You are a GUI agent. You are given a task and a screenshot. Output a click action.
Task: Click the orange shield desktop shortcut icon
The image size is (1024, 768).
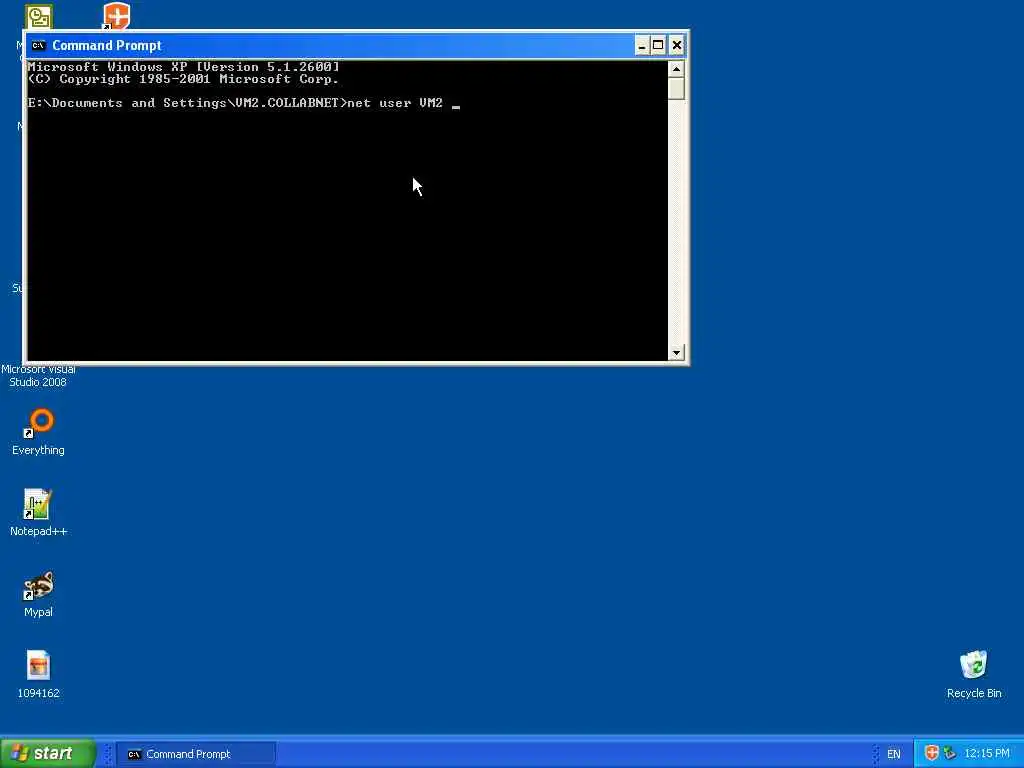pos(116,16)
